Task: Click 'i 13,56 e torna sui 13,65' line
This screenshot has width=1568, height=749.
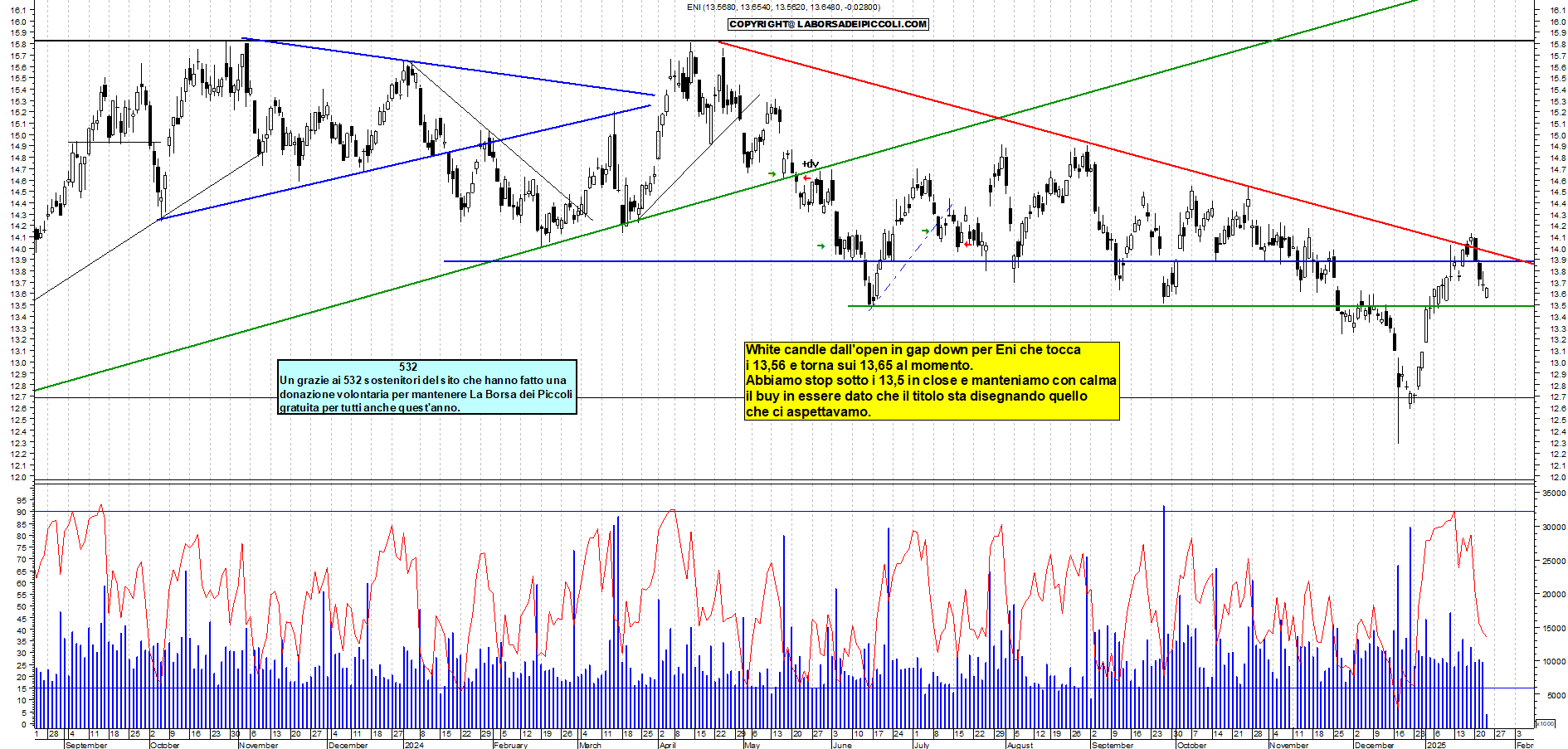Action: coord(859,365)
